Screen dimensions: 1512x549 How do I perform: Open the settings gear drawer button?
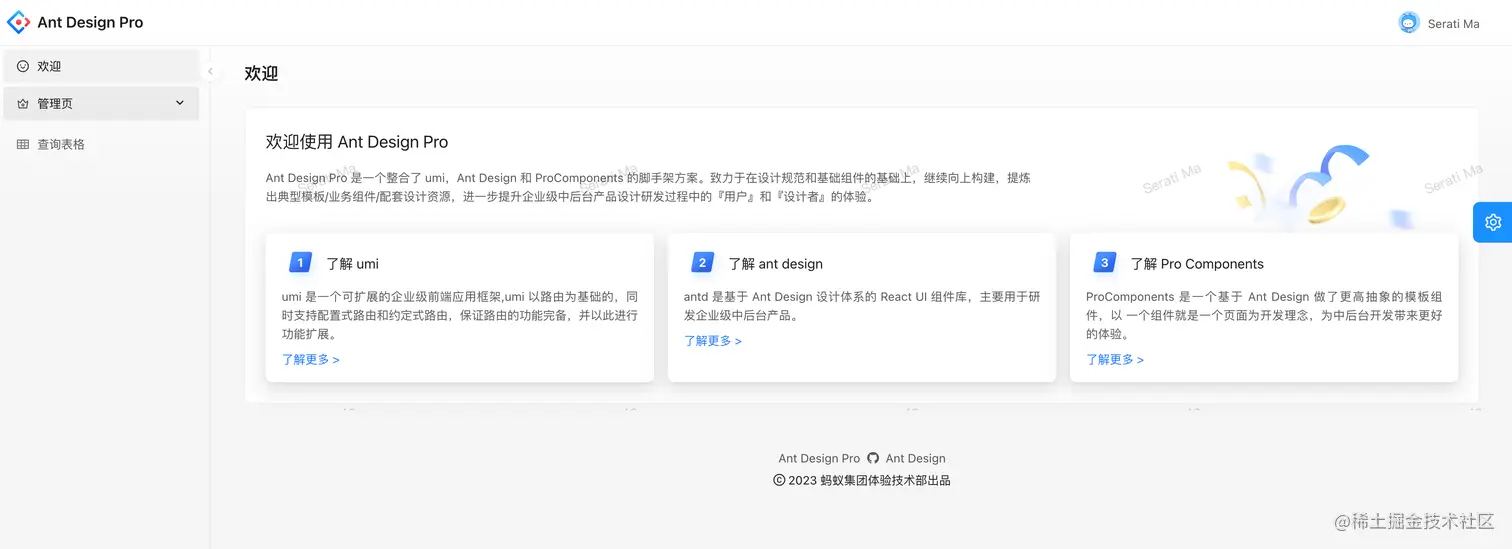1492,222
